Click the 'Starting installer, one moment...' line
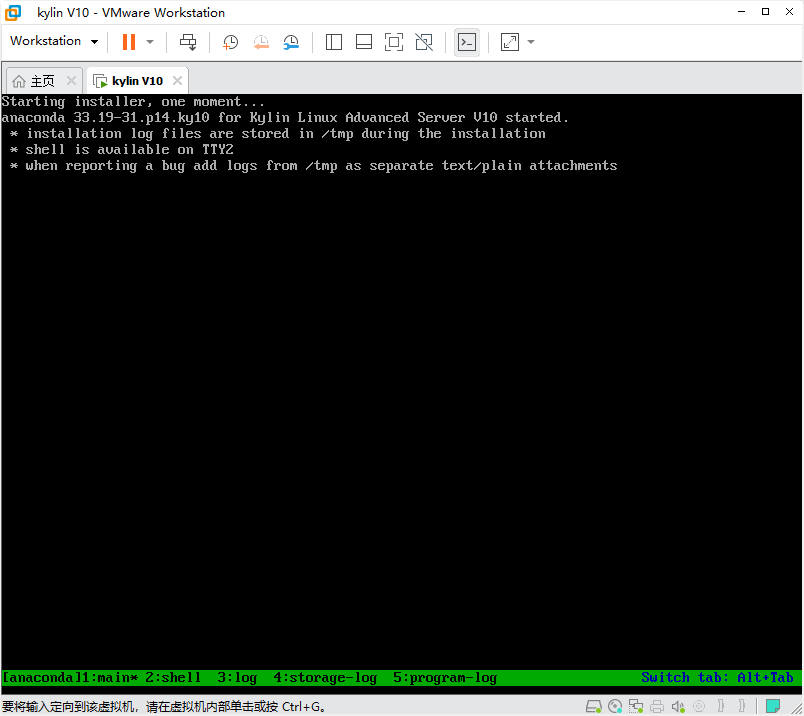The image size is (804, 716). (133, 102)
